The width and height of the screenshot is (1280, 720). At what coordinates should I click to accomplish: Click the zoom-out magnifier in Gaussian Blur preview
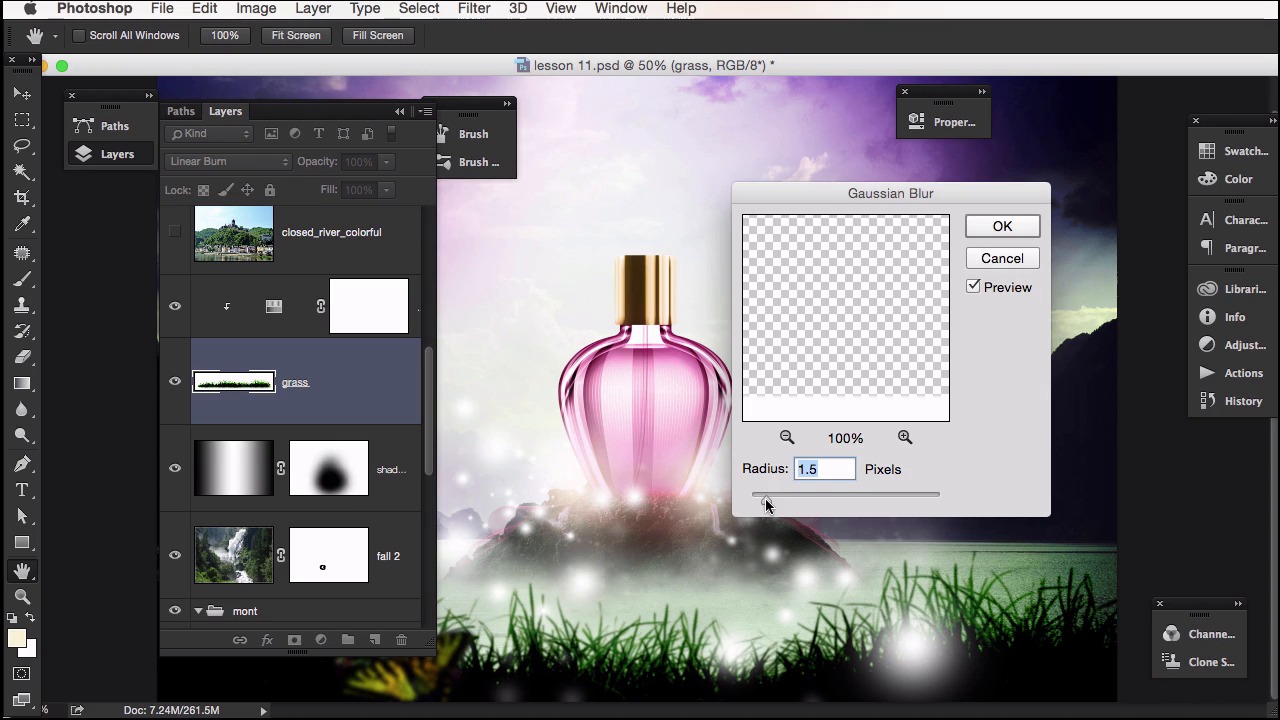(787, 438)
